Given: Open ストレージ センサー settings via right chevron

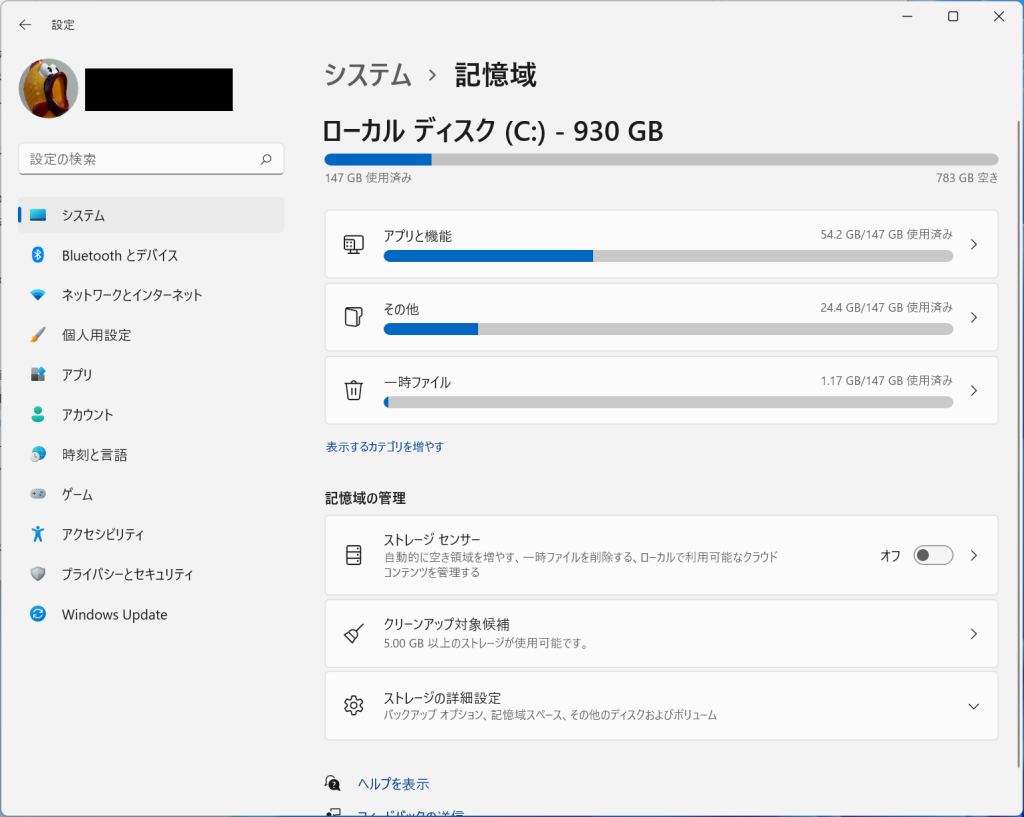Looking at the screenshot, I should (974, 555).
